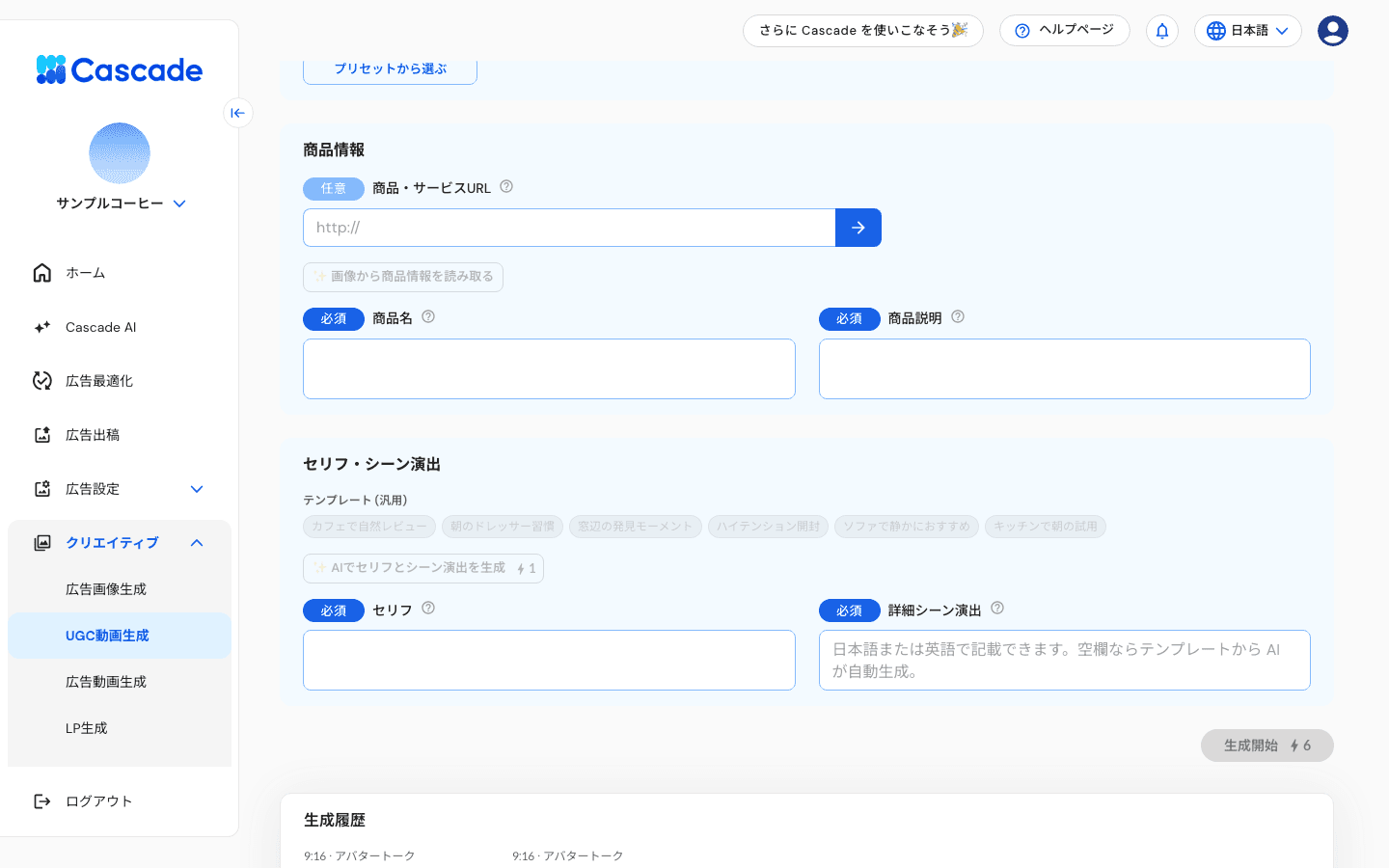Open the user profile avatar icon
The image size is (1389, 868).
pos(1333,31)
